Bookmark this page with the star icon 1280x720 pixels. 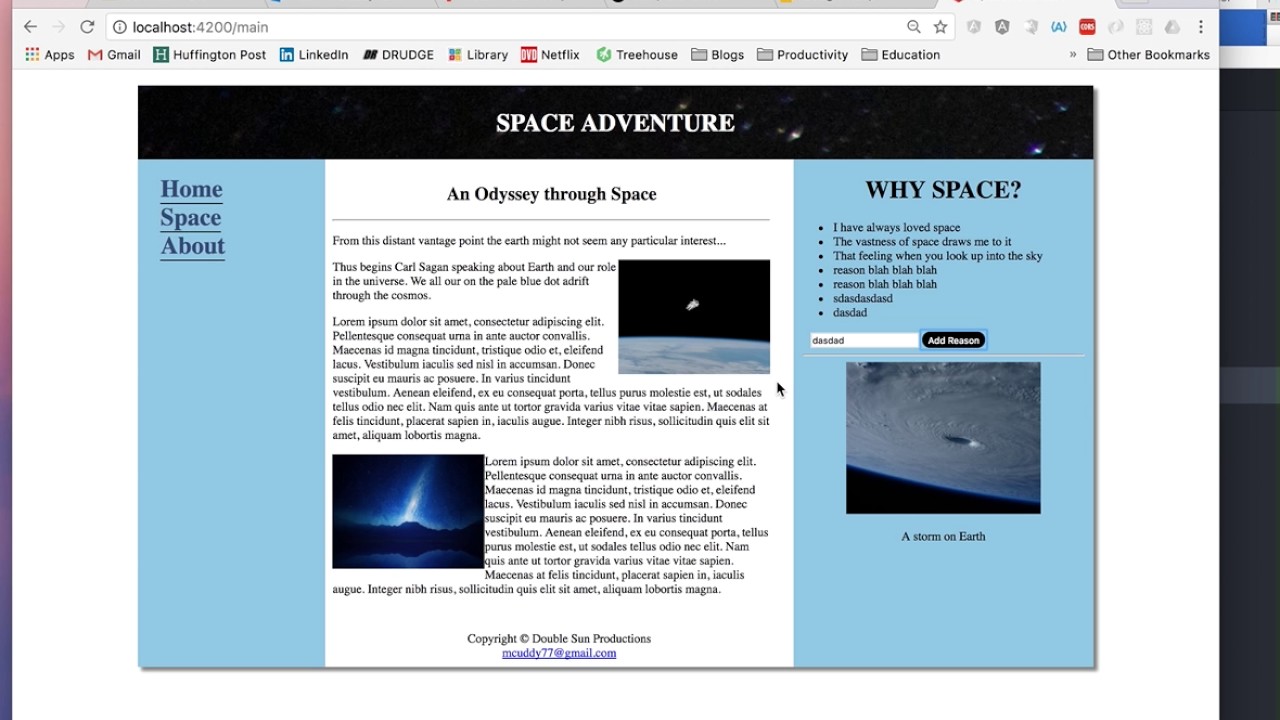point(940,27)
